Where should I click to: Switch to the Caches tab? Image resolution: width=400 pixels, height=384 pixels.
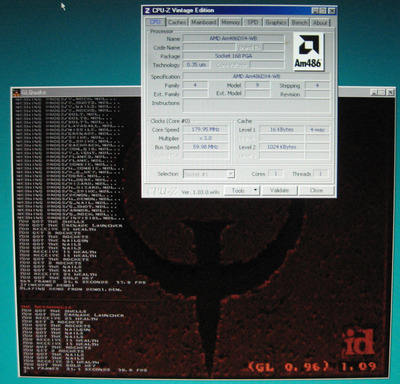(177, 22)
